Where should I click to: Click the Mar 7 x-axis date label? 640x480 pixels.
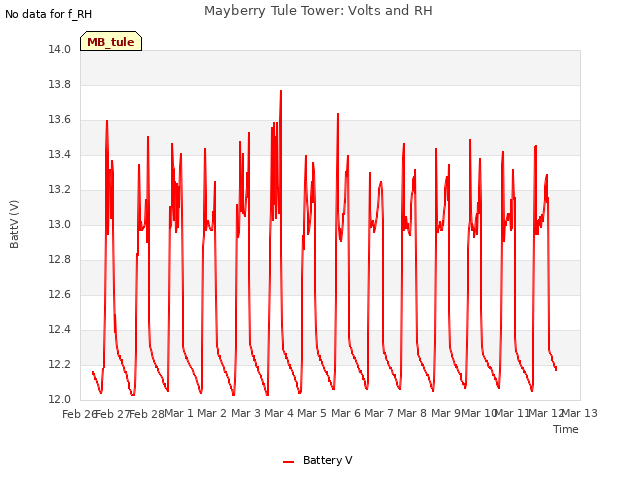pos(379,413)
